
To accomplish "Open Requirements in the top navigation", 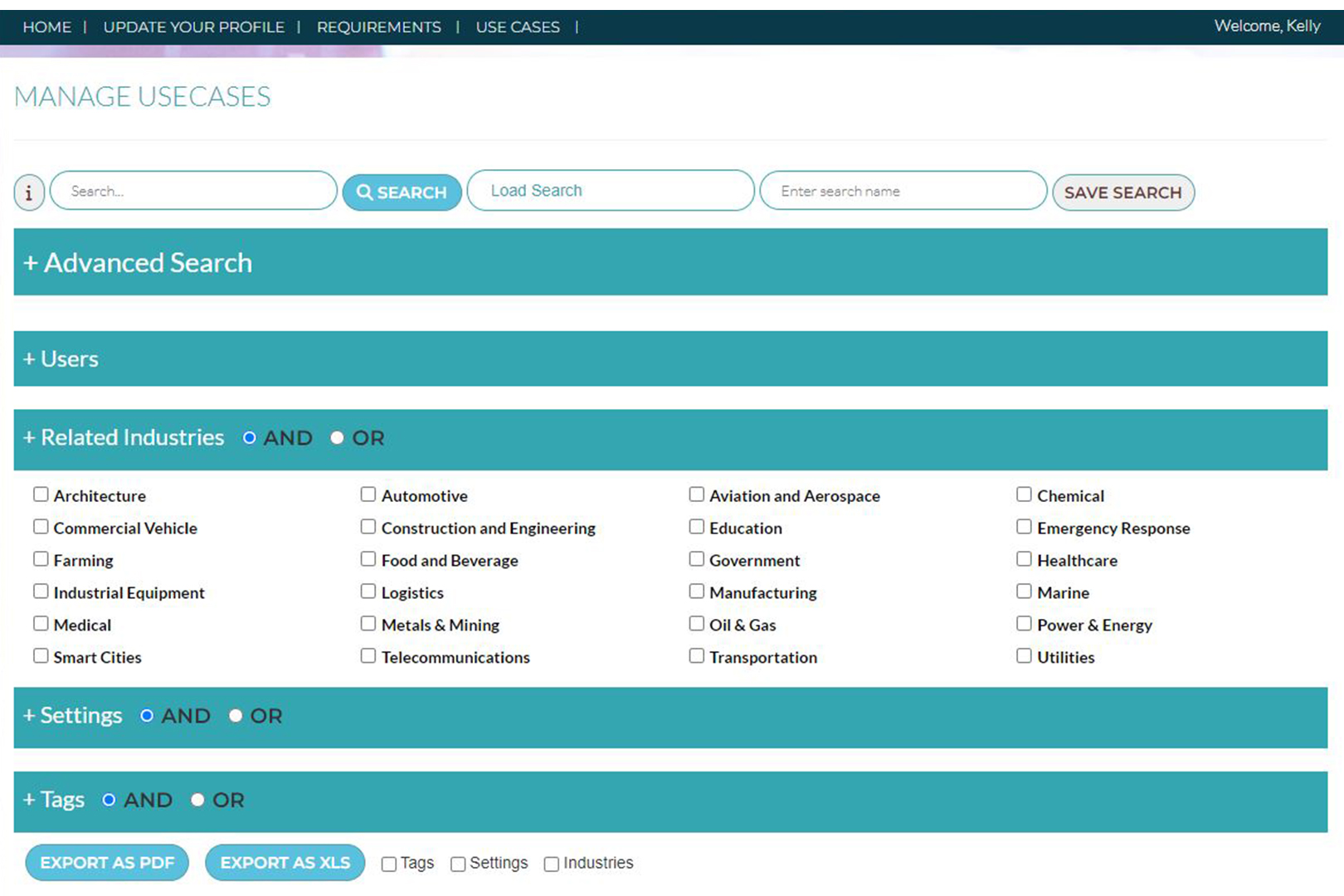I will point(378,27).
